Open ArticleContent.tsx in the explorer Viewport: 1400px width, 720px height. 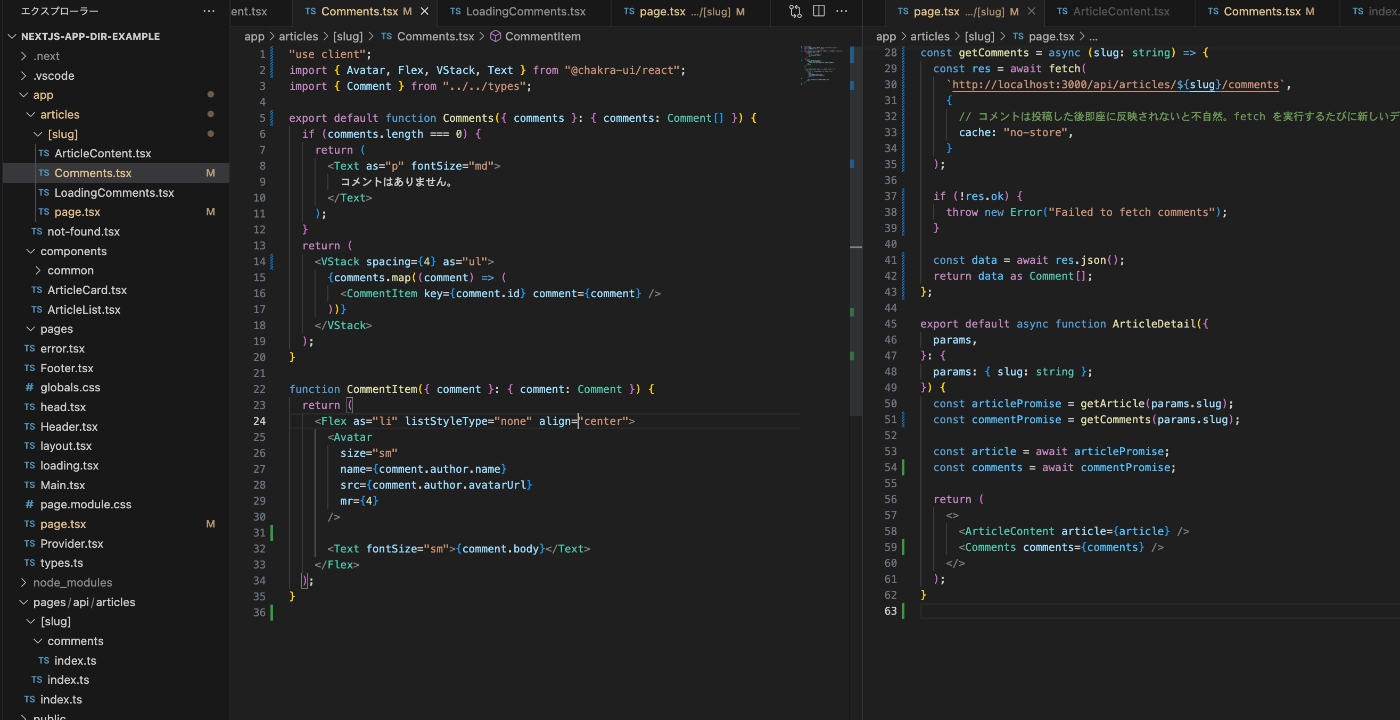102,154
